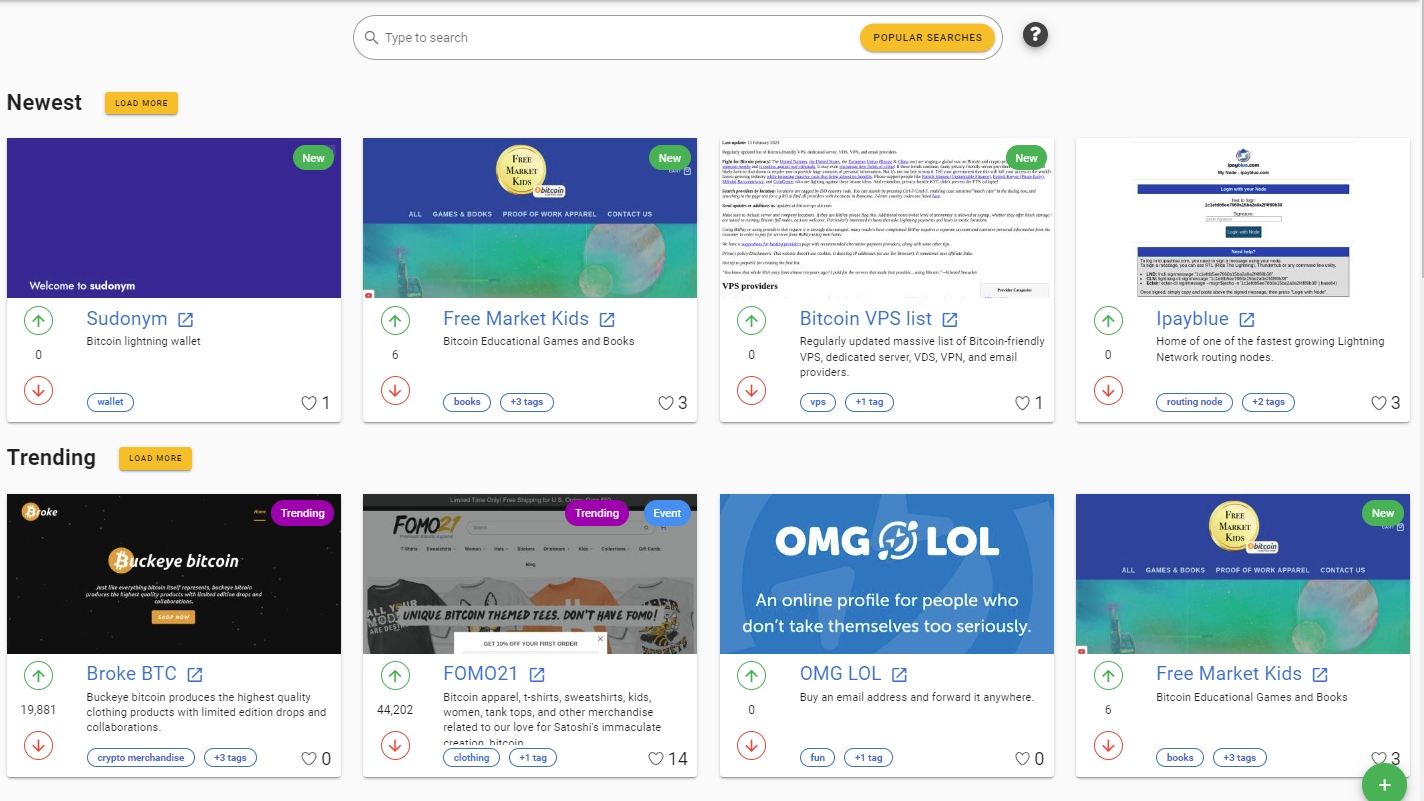Downvote the Bitcoin VPS list entry
The image size is (1424, 801).
coord(752,390)
